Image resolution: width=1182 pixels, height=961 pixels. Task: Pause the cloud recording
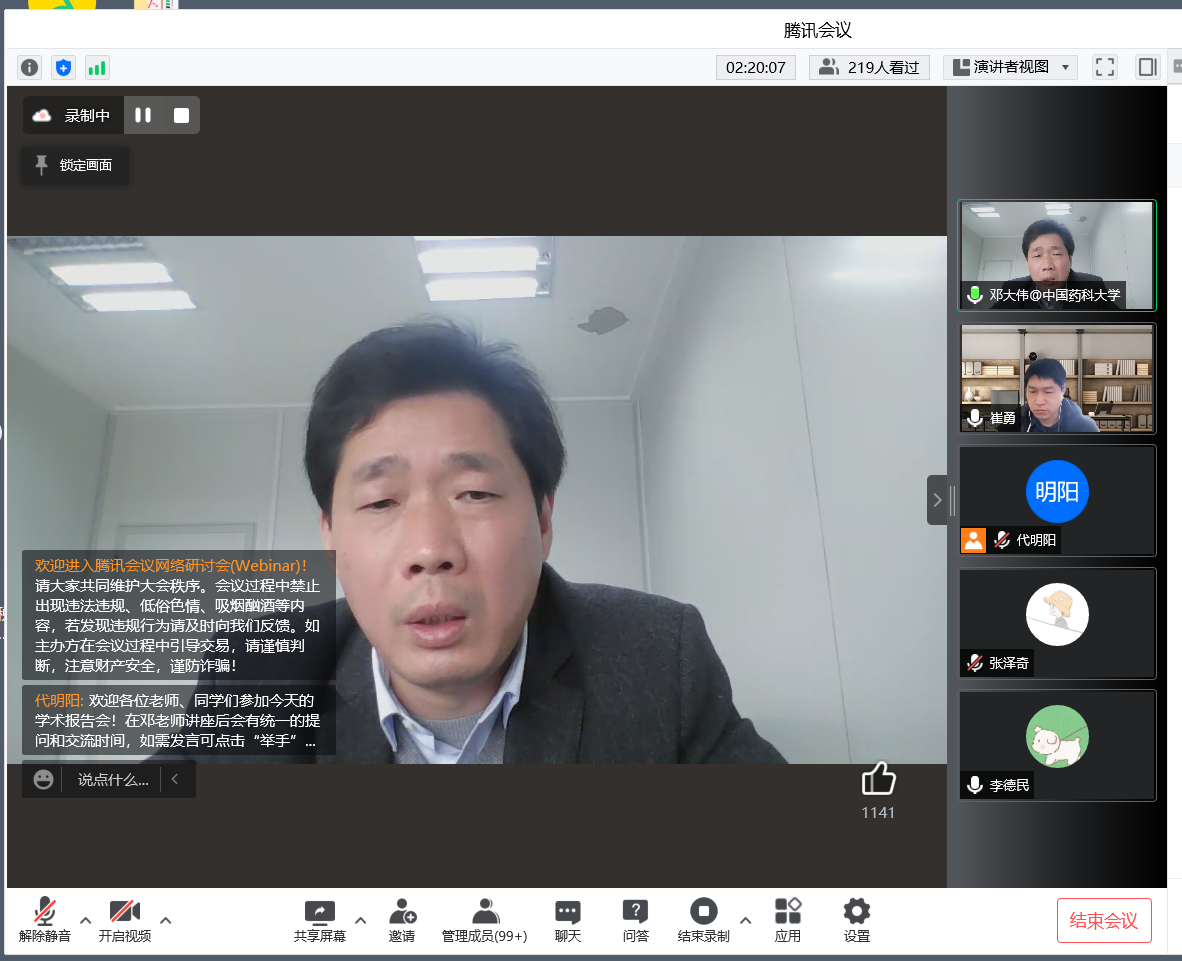[x=143, y=115]
